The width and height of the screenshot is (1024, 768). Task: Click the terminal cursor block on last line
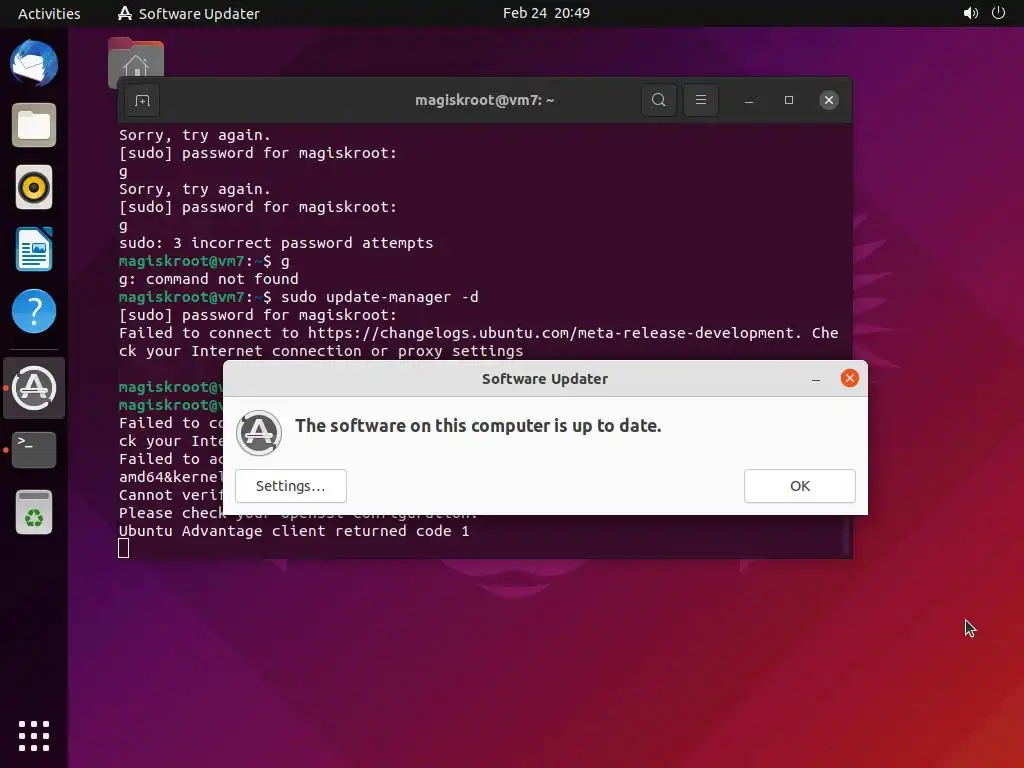pos(123,549)
